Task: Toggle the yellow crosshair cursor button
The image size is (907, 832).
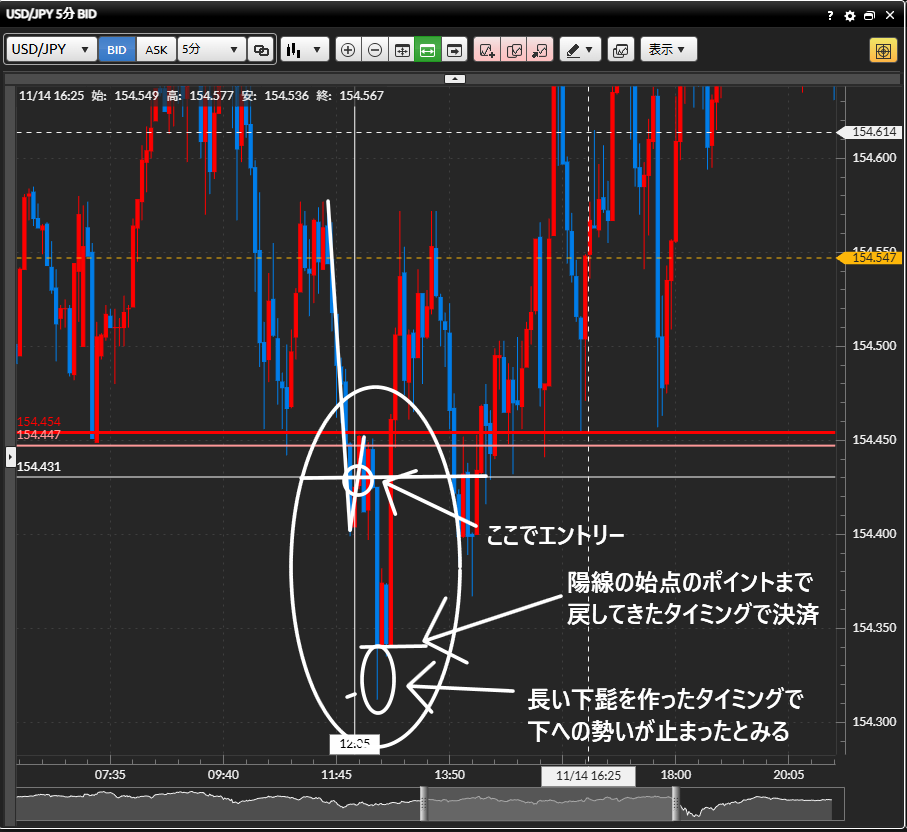Action: [x=883, y=50]
